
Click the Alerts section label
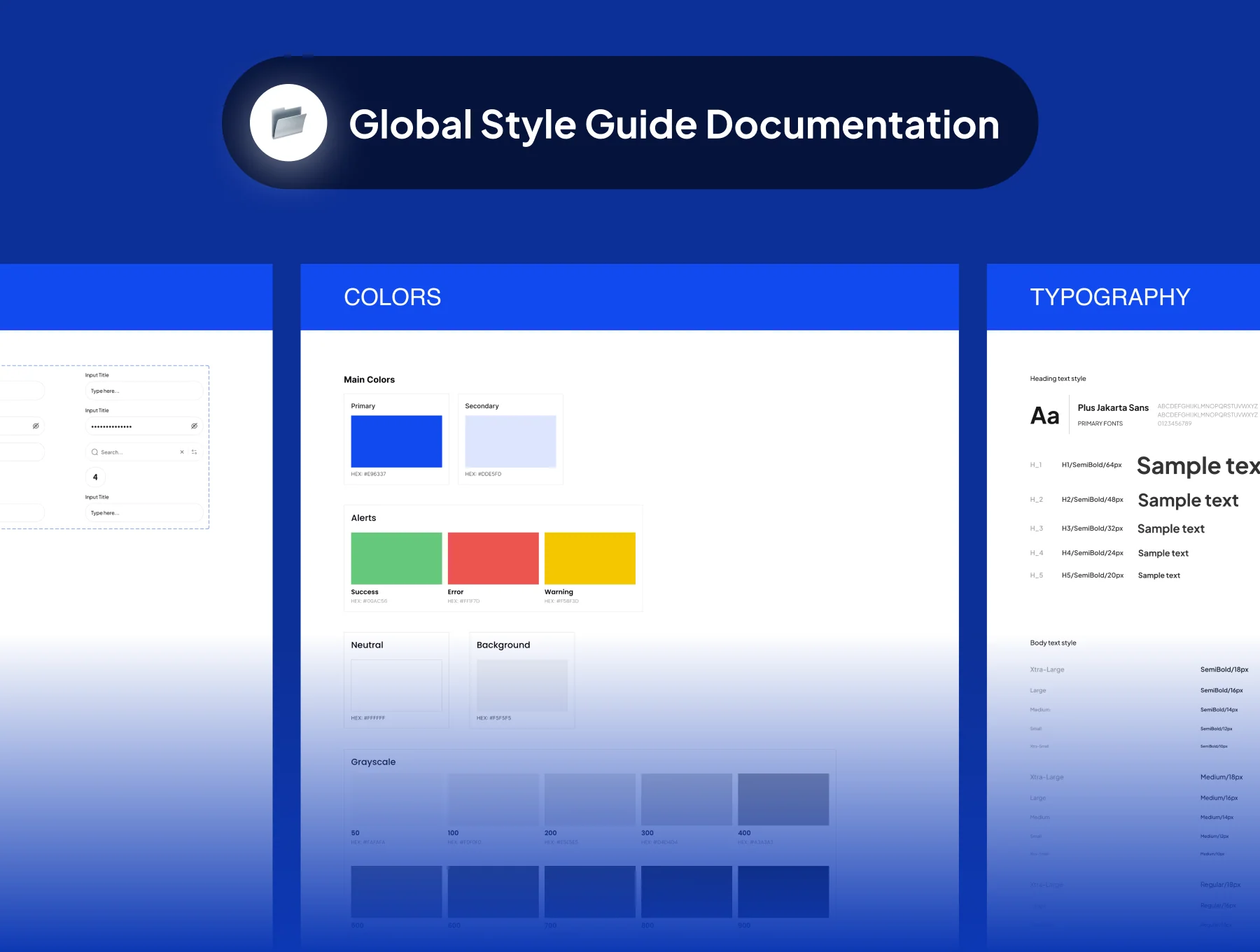pyautogui.click(x=363, y=518)
